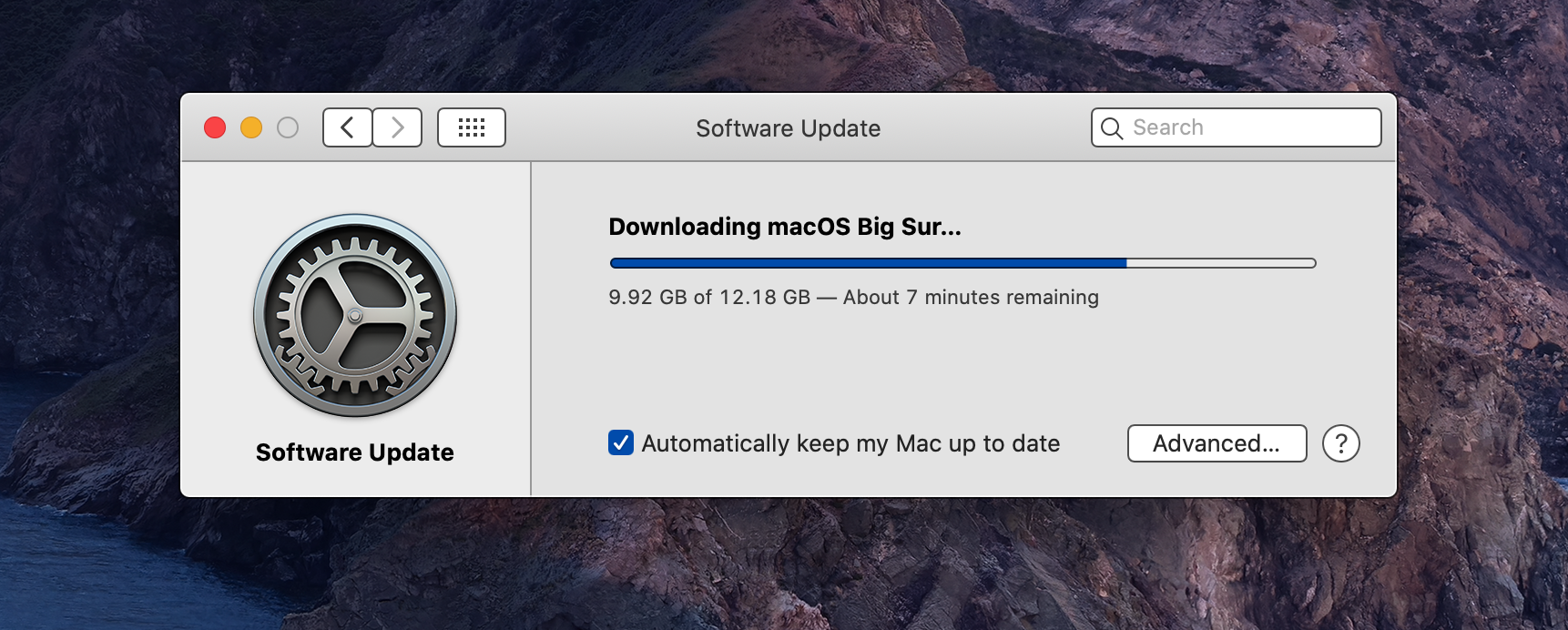
Task: Minimize window with the yellow button
Action: coord(251,127)
